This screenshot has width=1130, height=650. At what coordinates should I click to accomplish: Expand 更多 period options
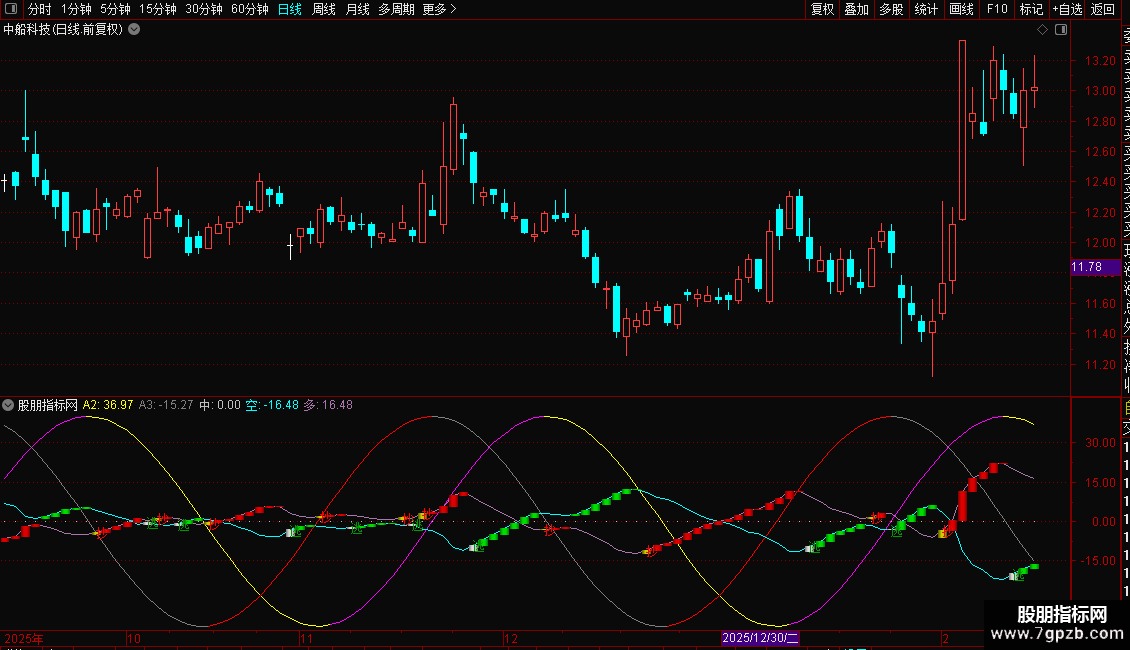[440, 9]
